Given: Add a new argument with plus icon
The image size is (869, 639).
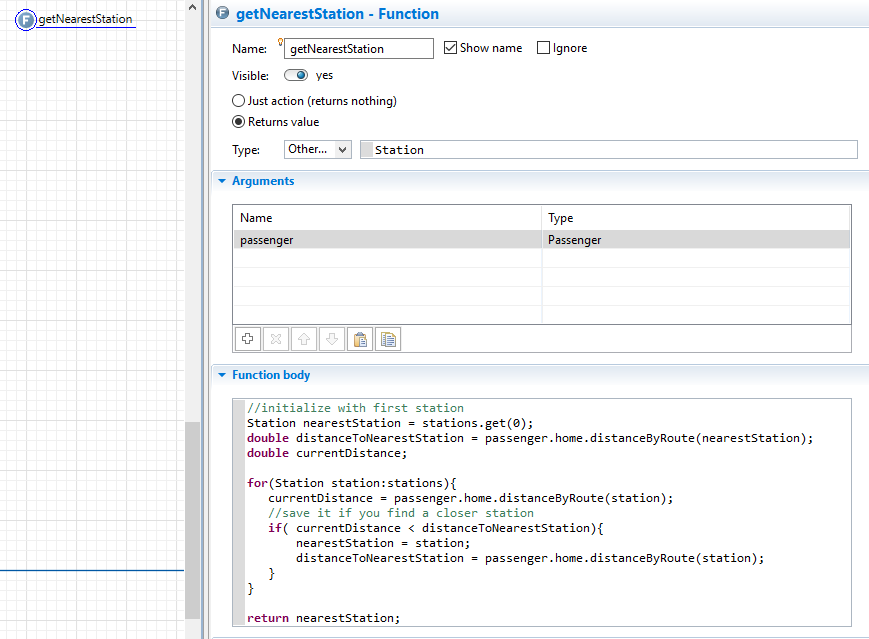Looking at the screenshot, I should 247,339.
